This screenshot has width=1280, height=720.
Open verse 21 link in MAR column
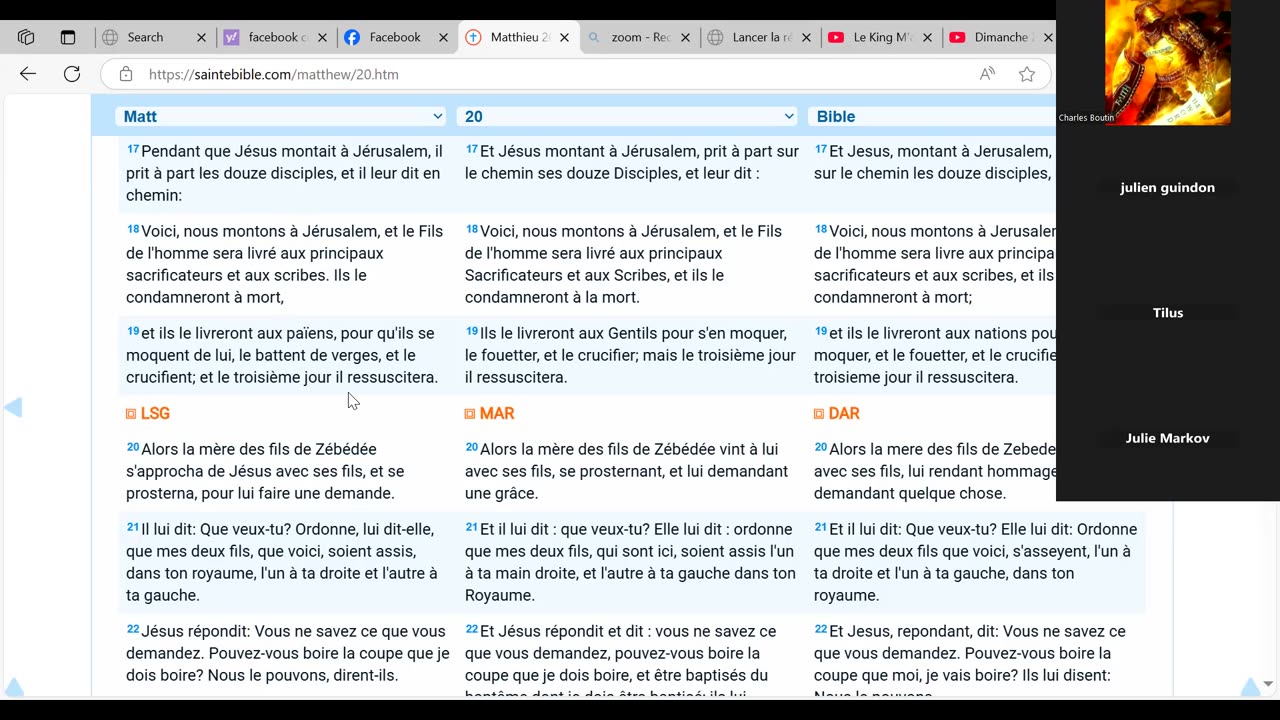point(472,527)
